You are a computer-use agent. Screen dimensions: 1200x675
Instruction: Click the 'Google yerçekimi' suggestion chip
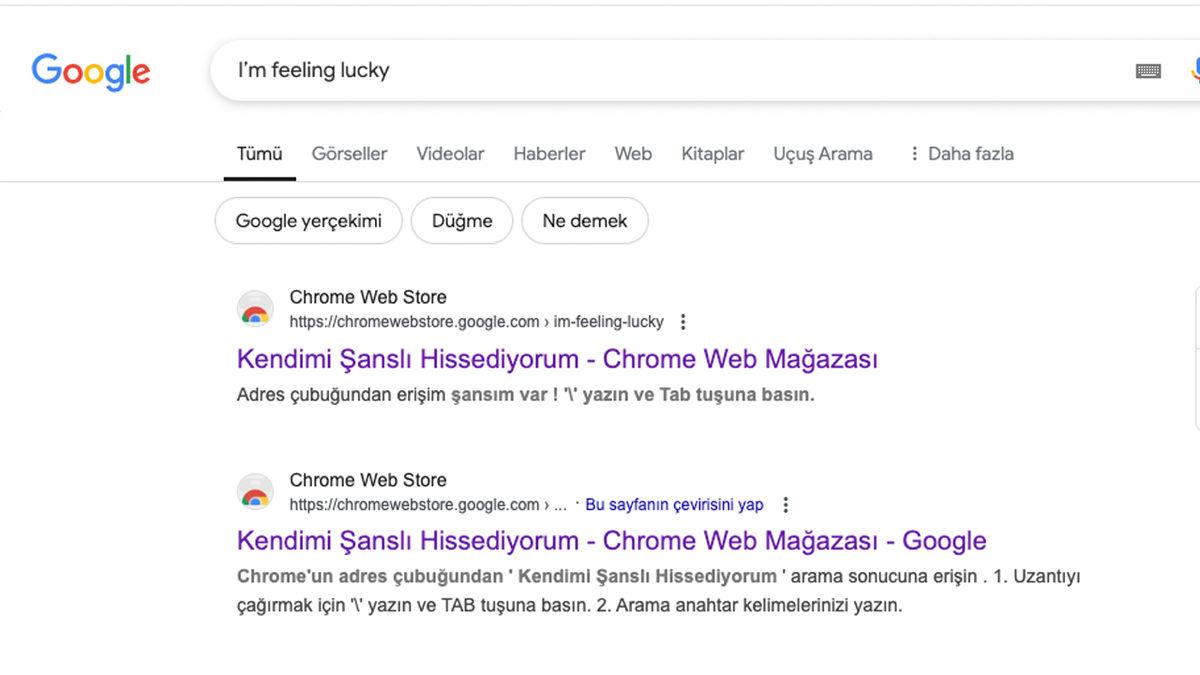(307, 220)
